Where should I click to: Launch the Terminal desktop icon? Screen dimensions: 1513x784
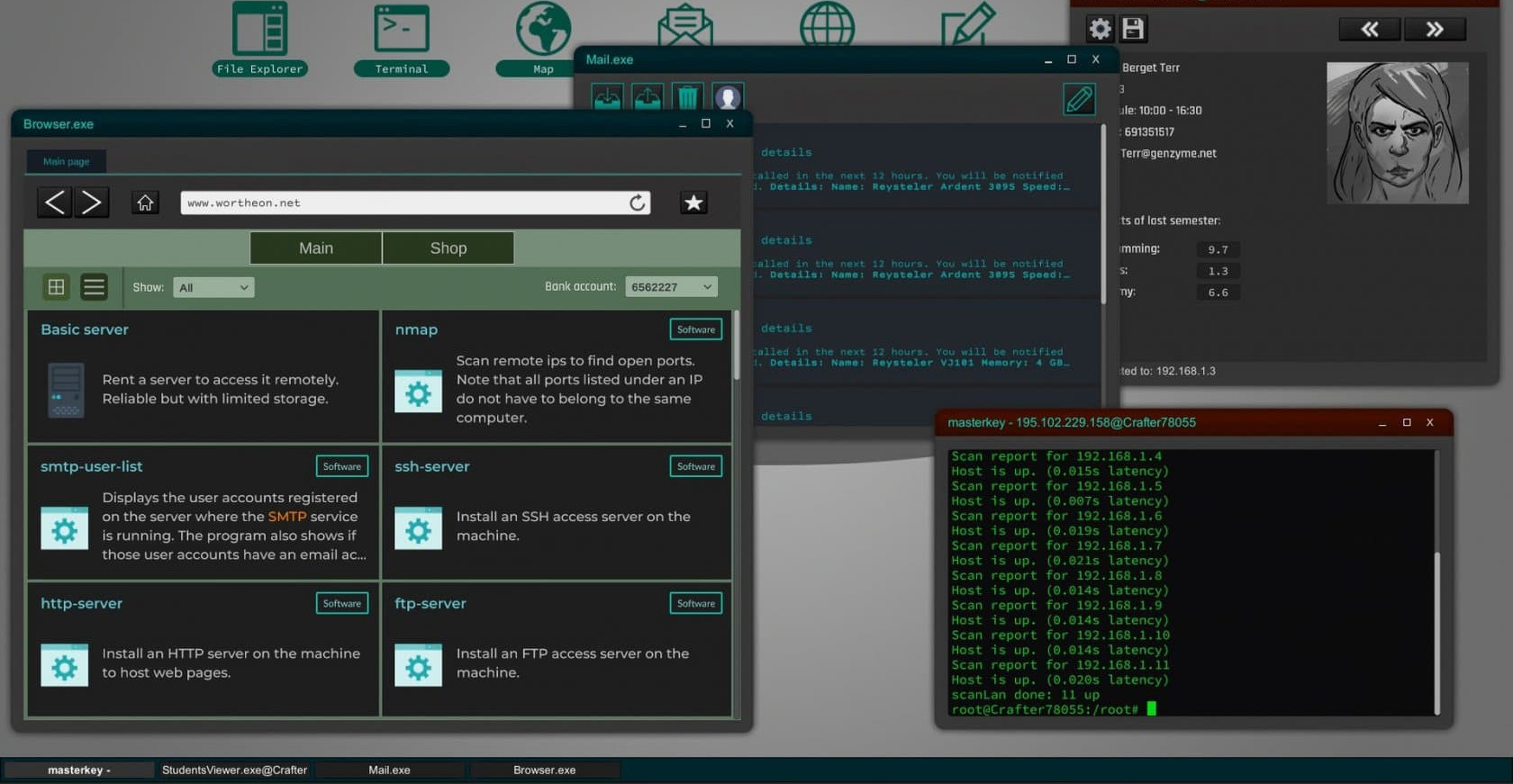(x=401, y=38)
